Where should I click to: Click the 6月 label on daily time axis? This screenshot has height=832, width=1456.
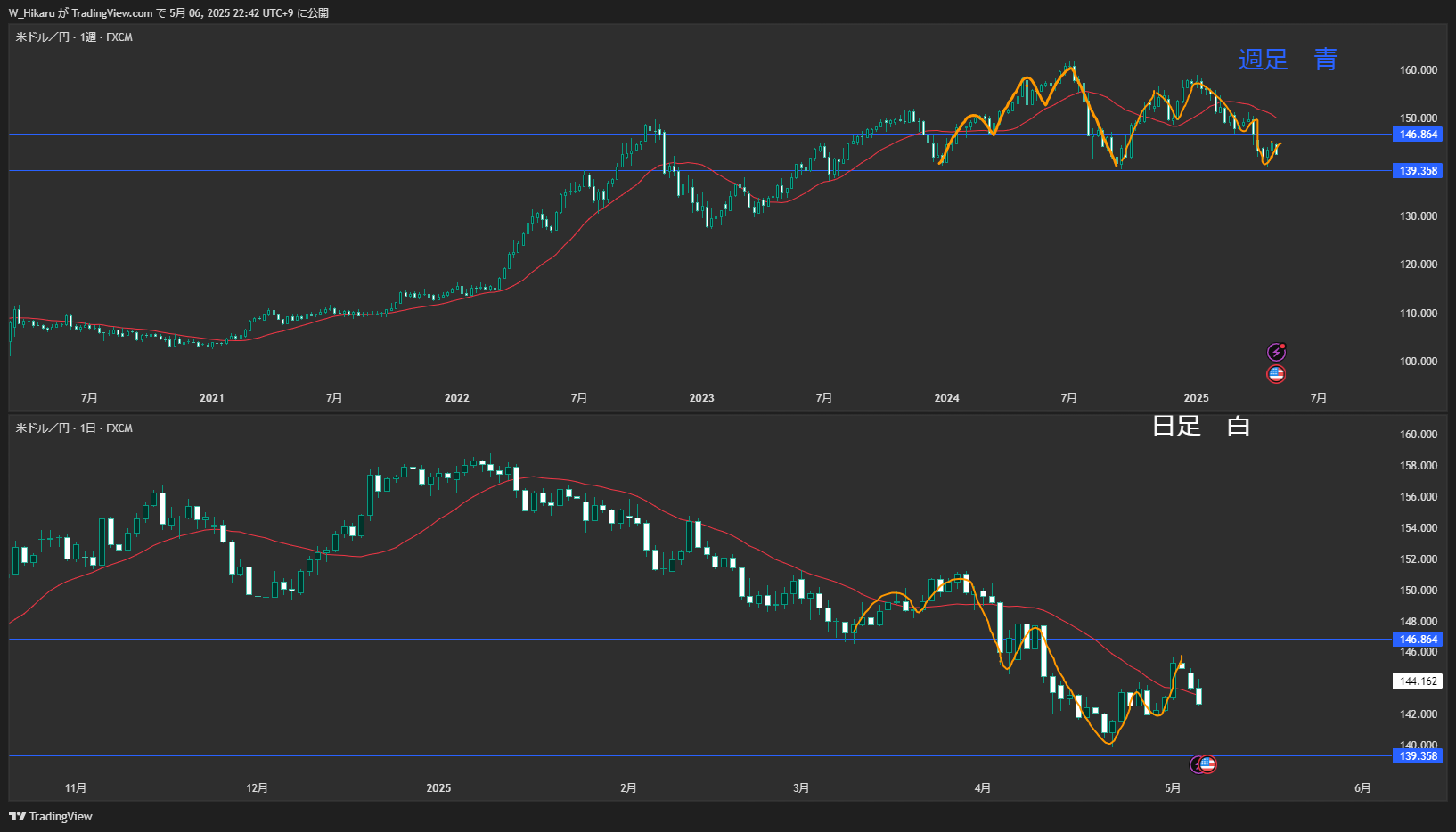click(1362, 788)
